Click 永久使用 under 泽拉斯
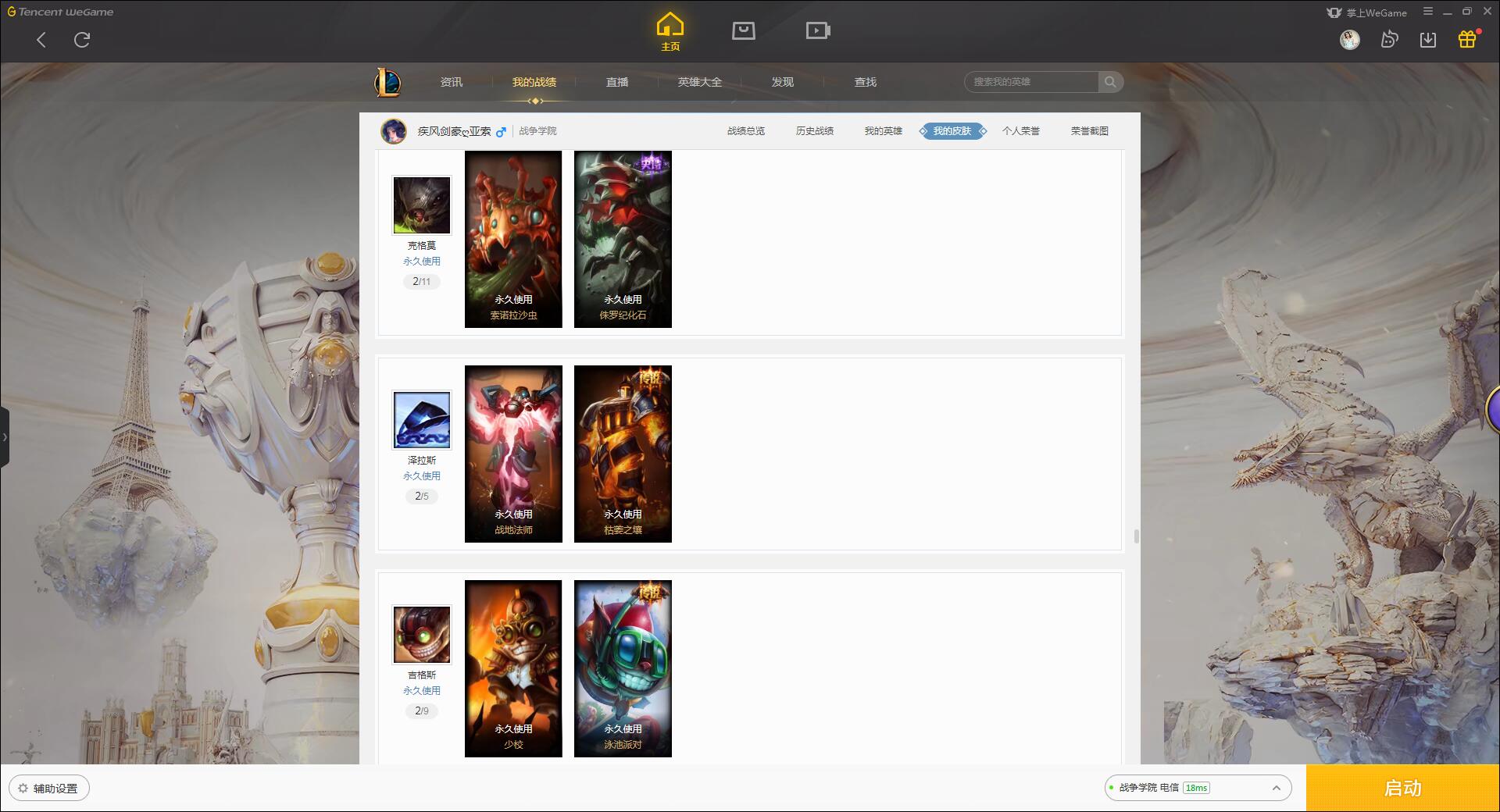1500x812 pixels. 422,476
